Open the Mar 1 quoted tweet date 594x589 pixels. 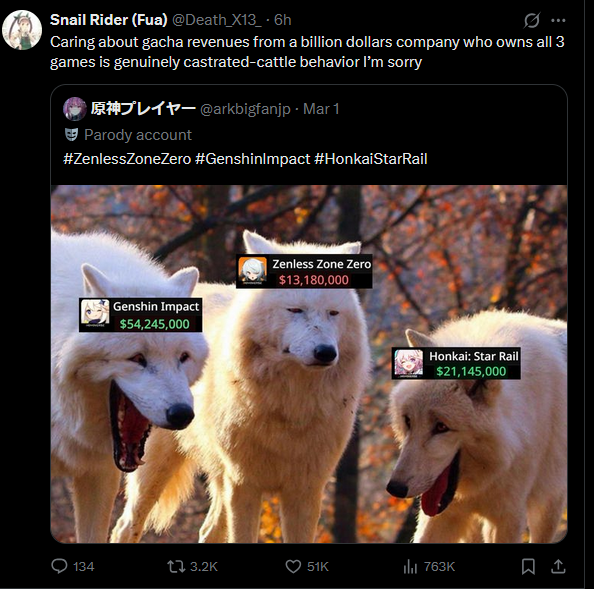(321, 109)
